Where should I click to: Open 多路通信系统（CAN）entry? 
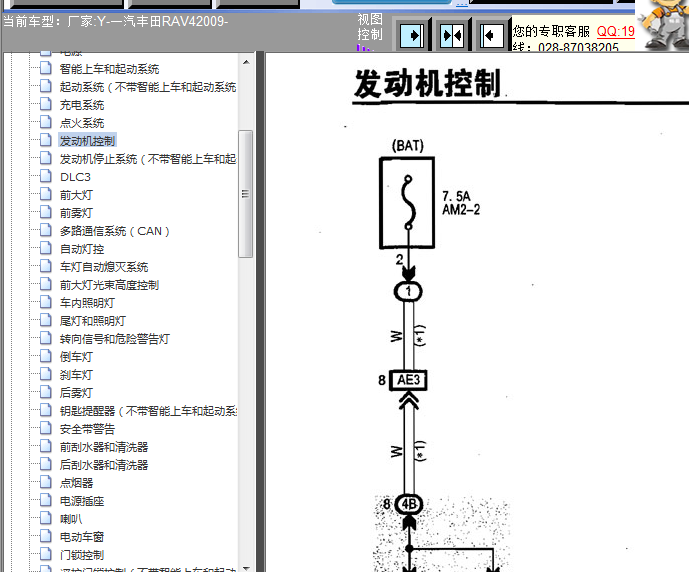[x=114, y=231]
